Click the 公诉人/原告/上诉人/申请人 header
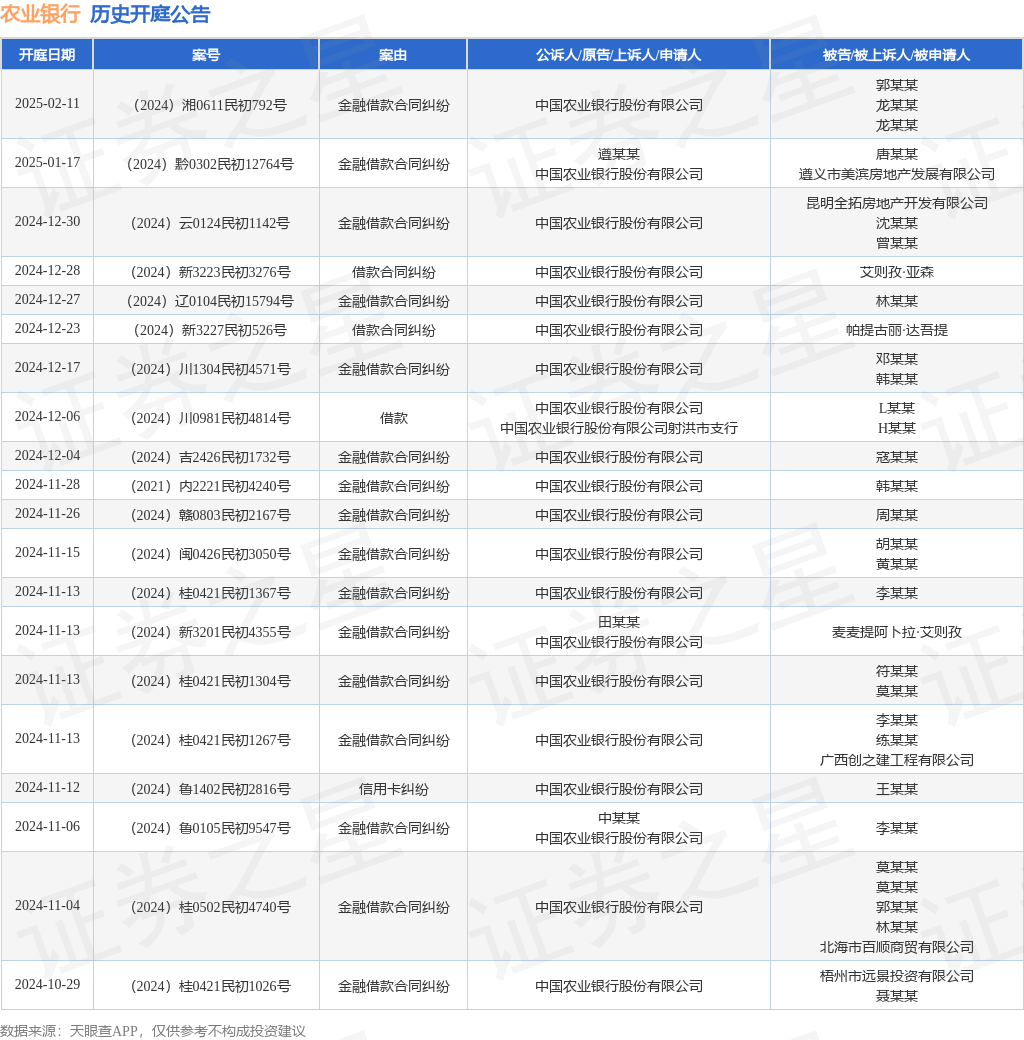This screenshot has height=1040, width=1024. pyautogui.click(x=618, y=55)
